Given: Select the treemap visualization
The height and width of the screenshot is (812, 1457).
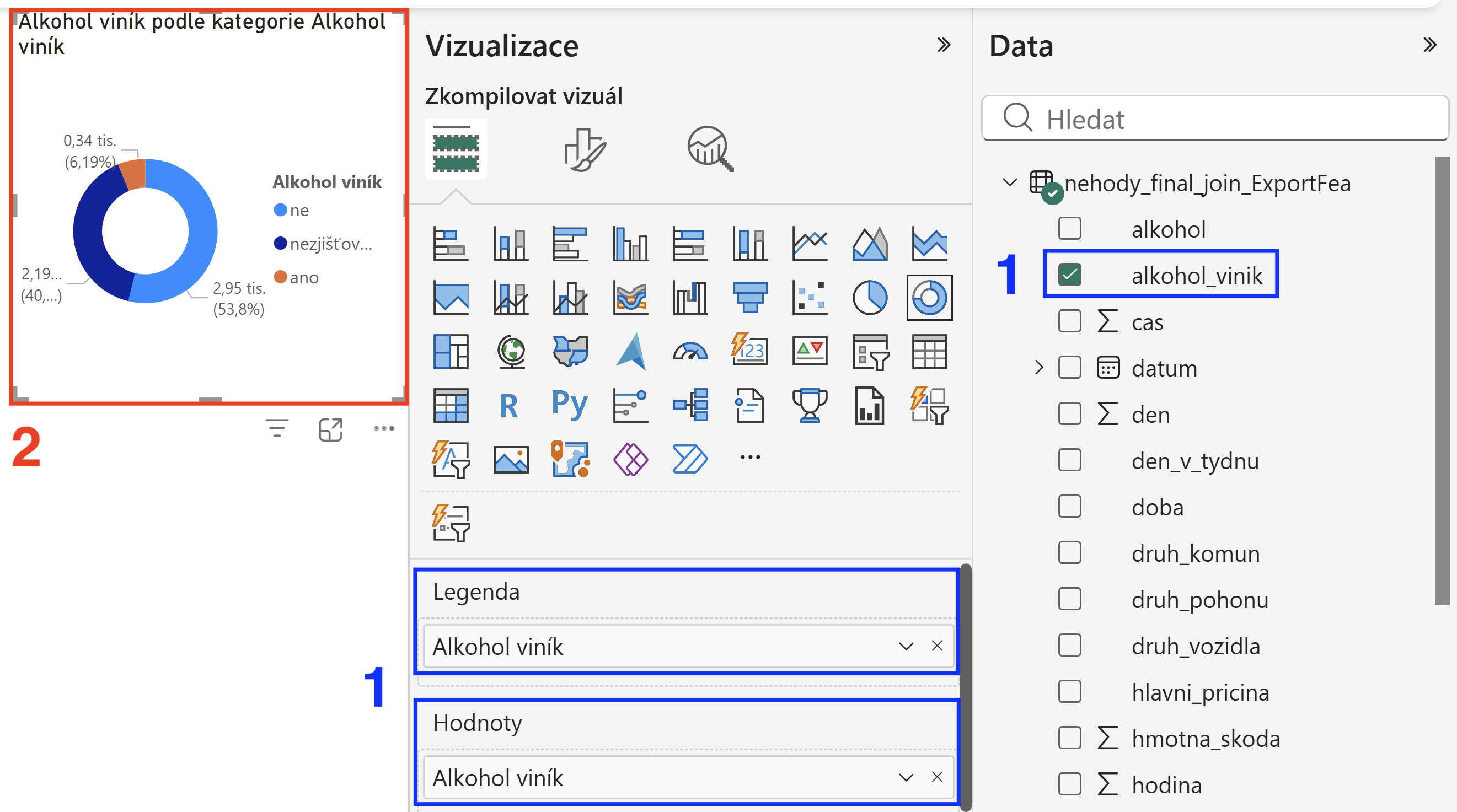Looking at the screenshot, I should [x=451, y=351].
